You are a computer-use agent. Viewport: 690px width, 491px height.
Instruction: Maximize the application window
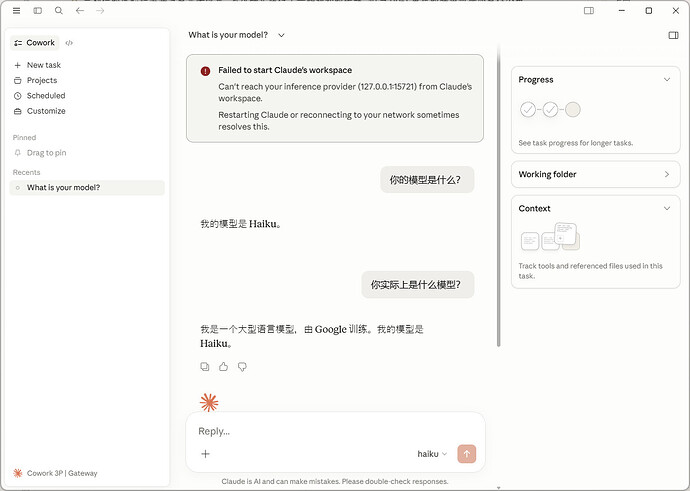point(648,11)
